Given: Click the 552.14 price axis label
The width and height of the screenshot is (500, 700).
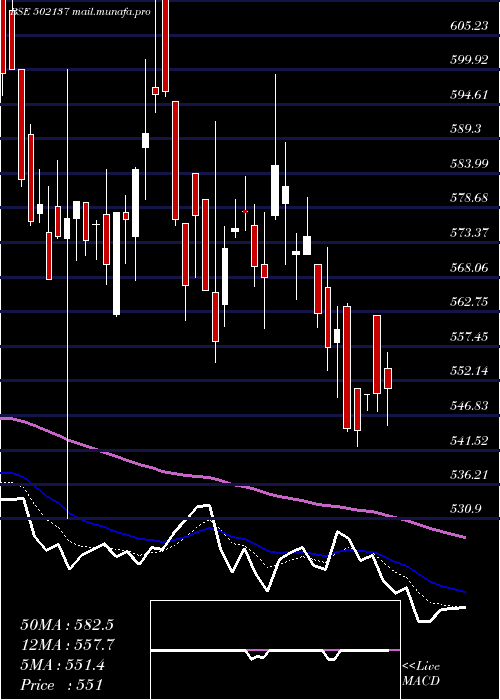Looking at the screenshot, I should 469,371.
